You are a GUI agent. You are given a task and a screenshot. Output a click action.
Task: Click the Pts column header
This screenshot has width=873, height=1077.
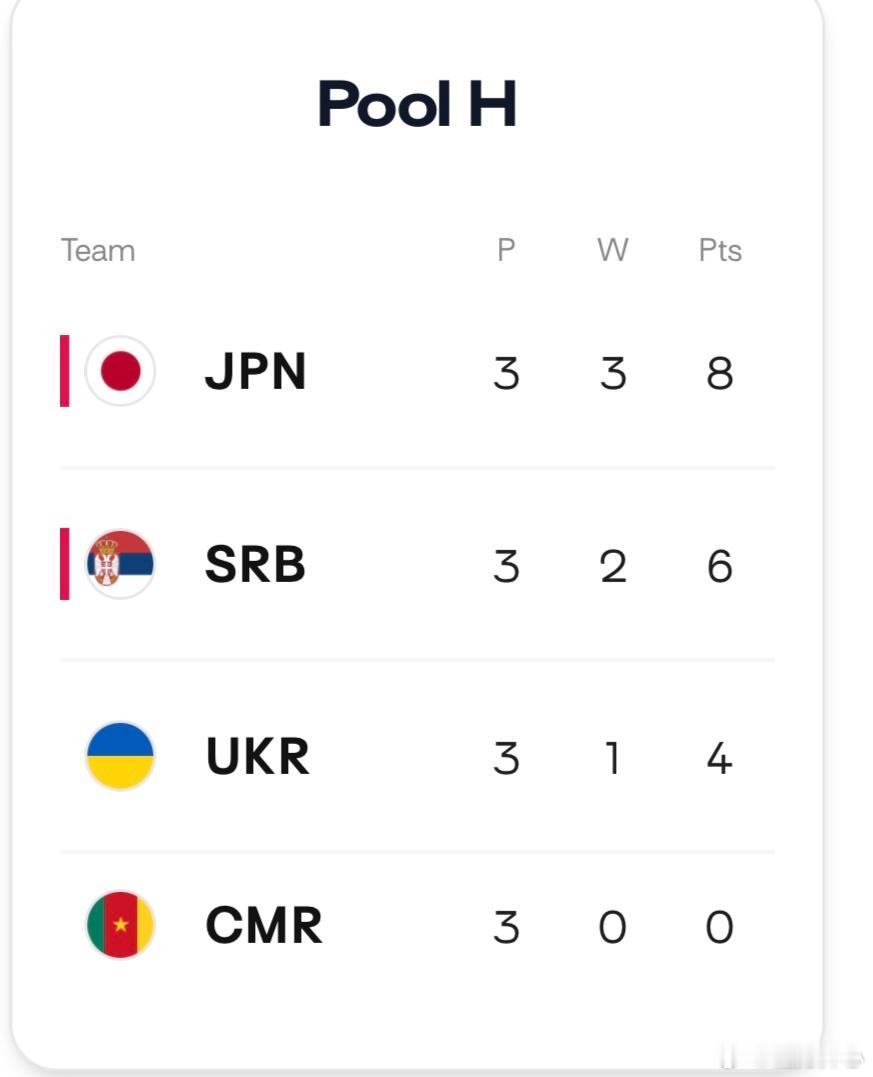[720, 250]
